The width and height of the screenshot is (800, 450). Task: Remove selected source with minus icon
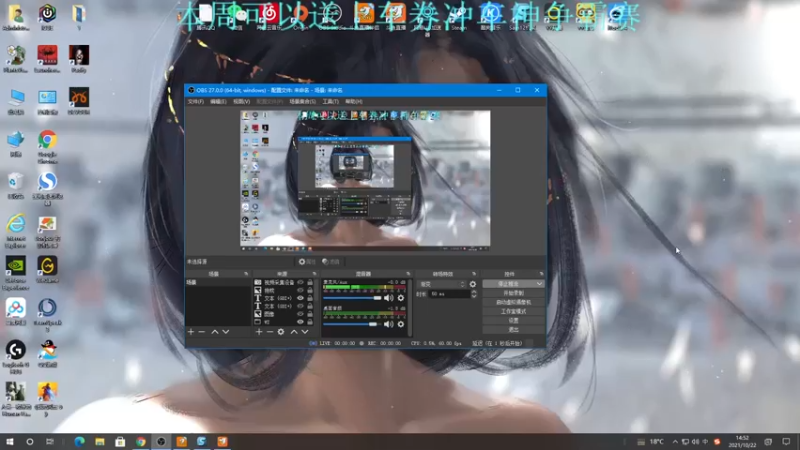coord(269,332)
